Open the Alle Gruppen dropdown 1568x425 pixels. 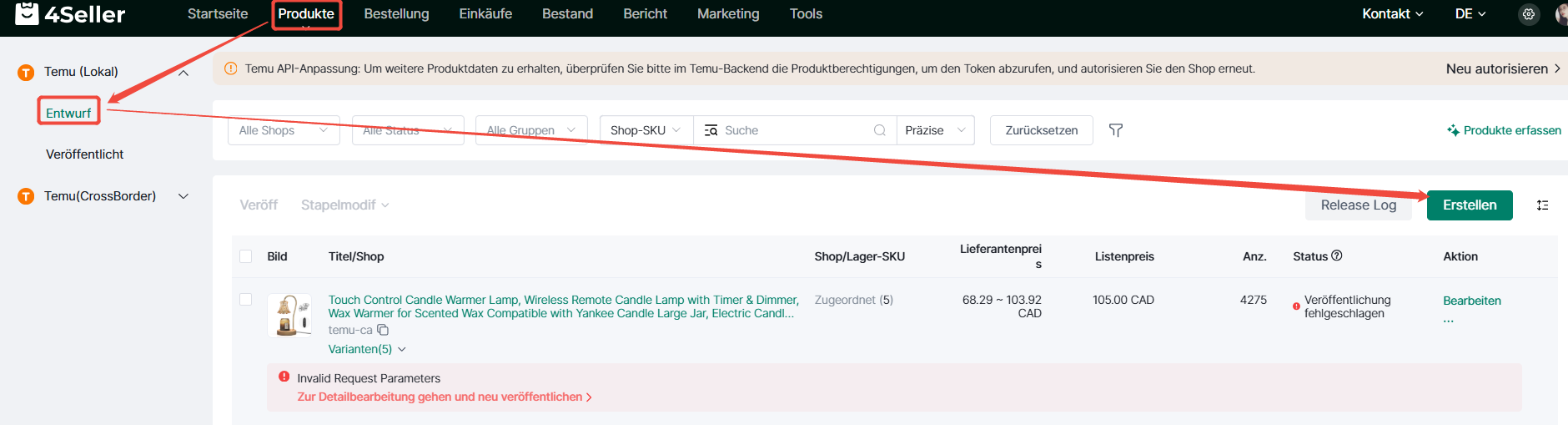point(531,130)
